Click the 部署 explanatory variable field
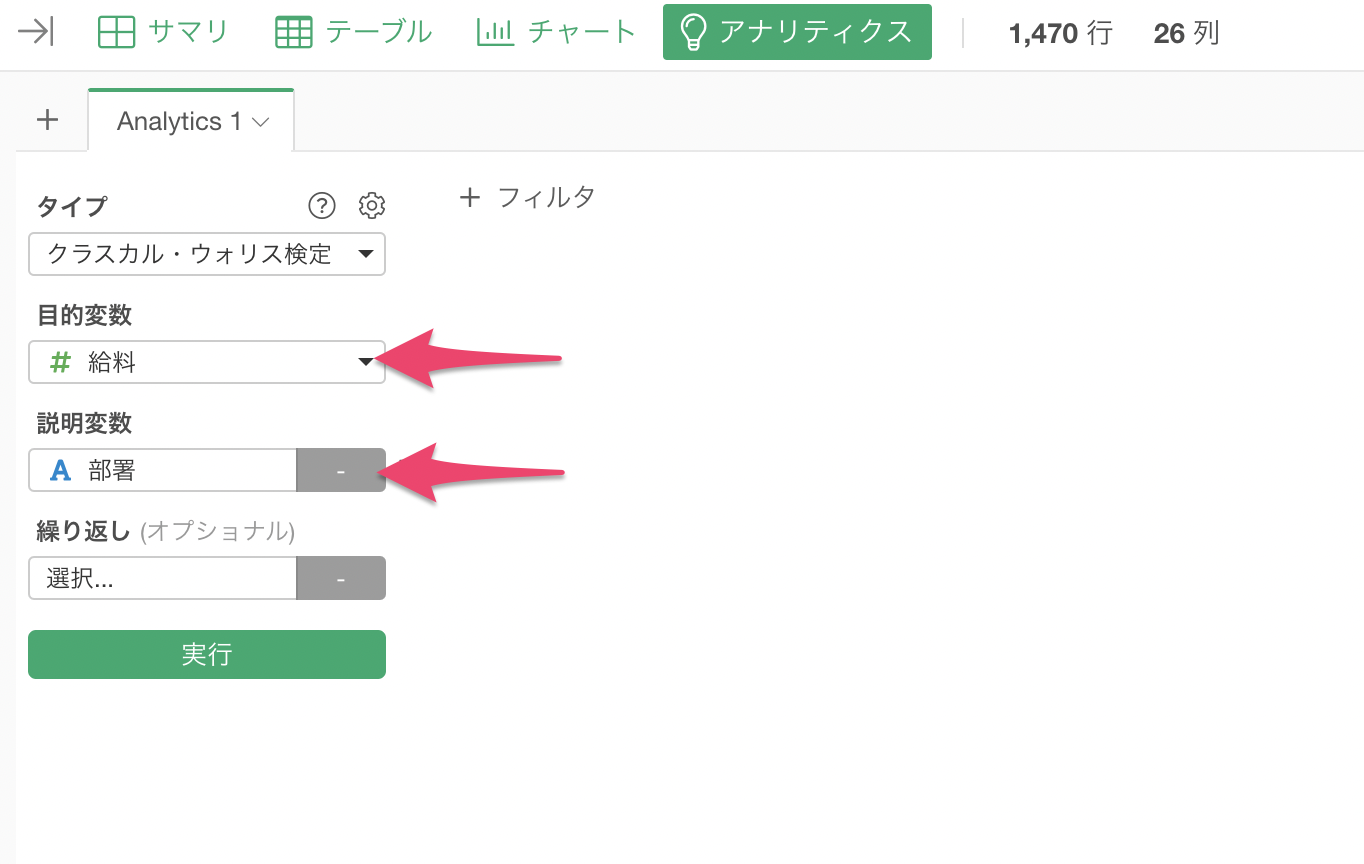 coord(163,470)
